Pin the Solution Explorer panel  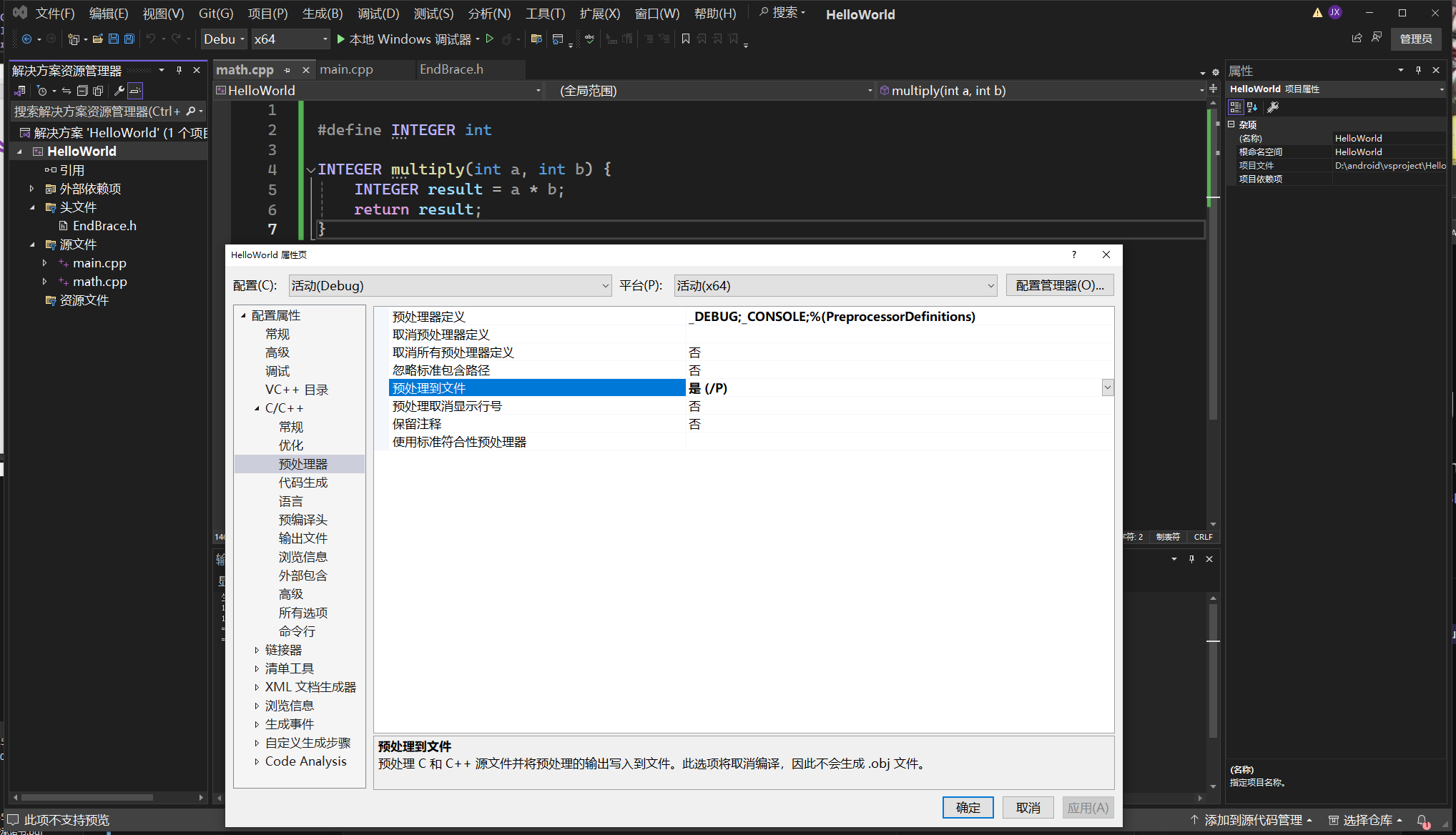[179, 70]
